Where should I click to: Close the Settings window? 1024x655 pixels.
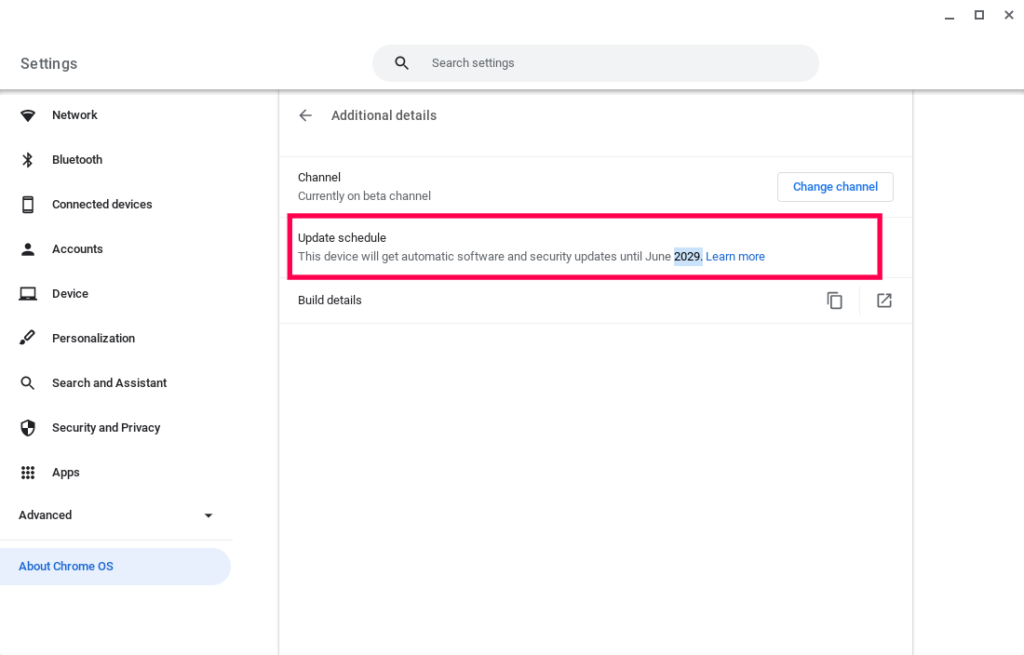(x=1008, y=15)
